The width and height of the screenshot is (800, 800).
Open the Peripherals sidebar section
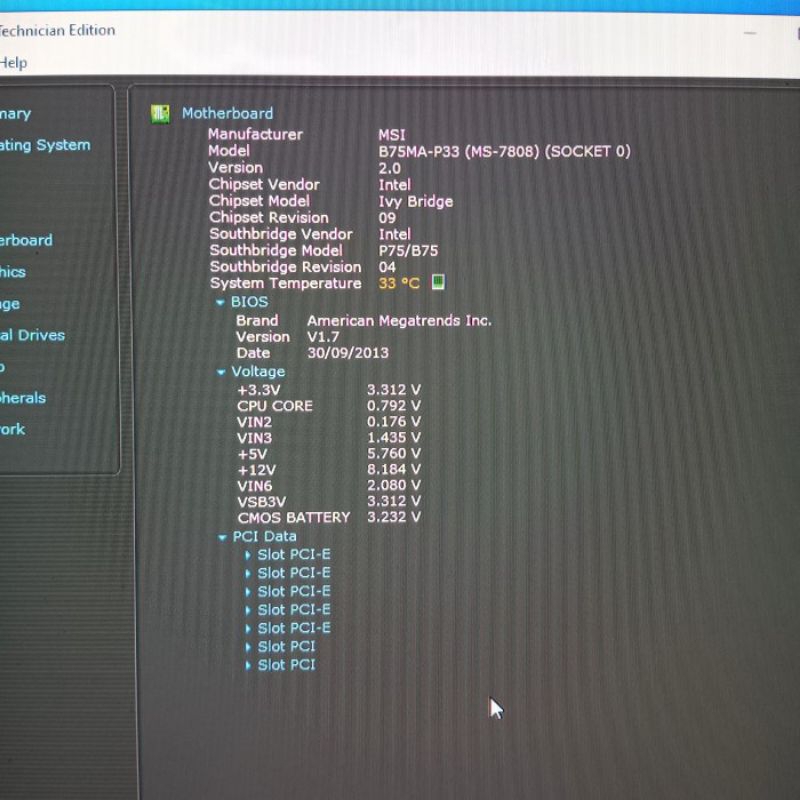23,398
